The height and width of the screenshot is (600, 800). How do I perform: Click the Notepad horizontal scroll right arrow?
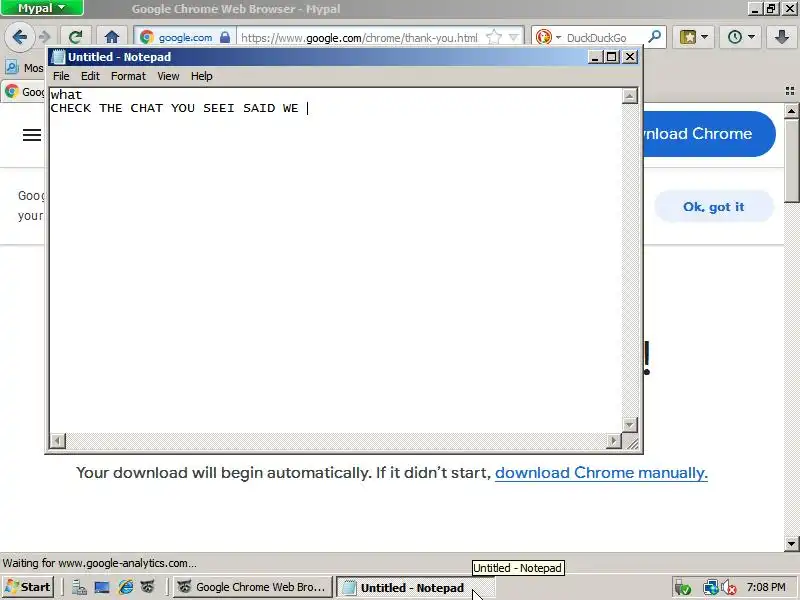click(x=614, y=441)
